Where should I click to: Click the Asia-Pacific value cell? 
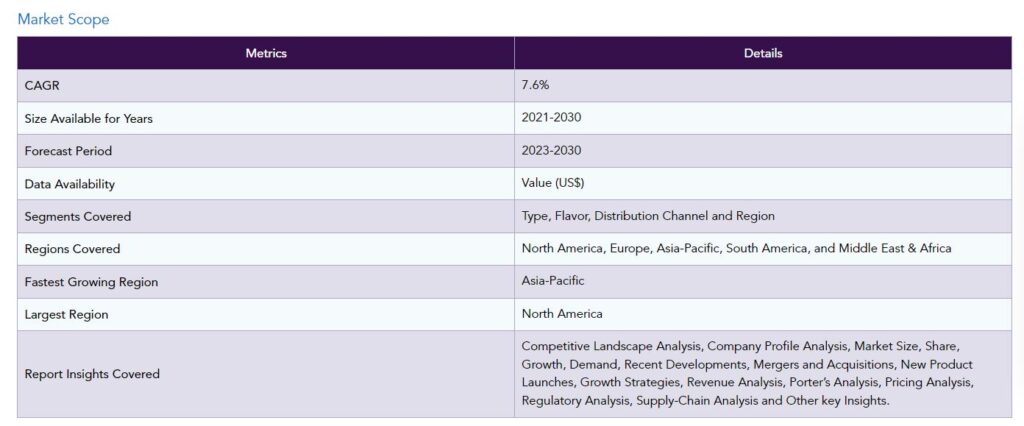pyautogui.click(x=763, y=282)
